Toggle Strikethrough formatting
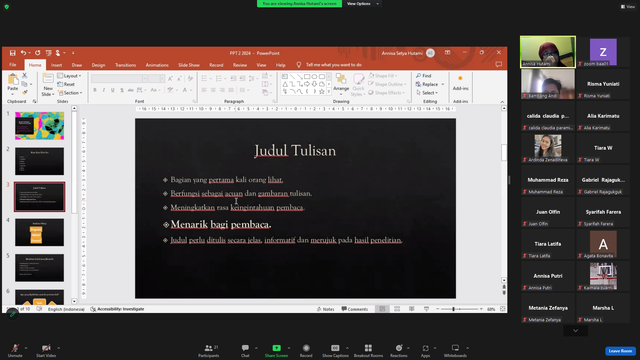Image resolution: width=640 pixels, height=360 pixels. 131,90
